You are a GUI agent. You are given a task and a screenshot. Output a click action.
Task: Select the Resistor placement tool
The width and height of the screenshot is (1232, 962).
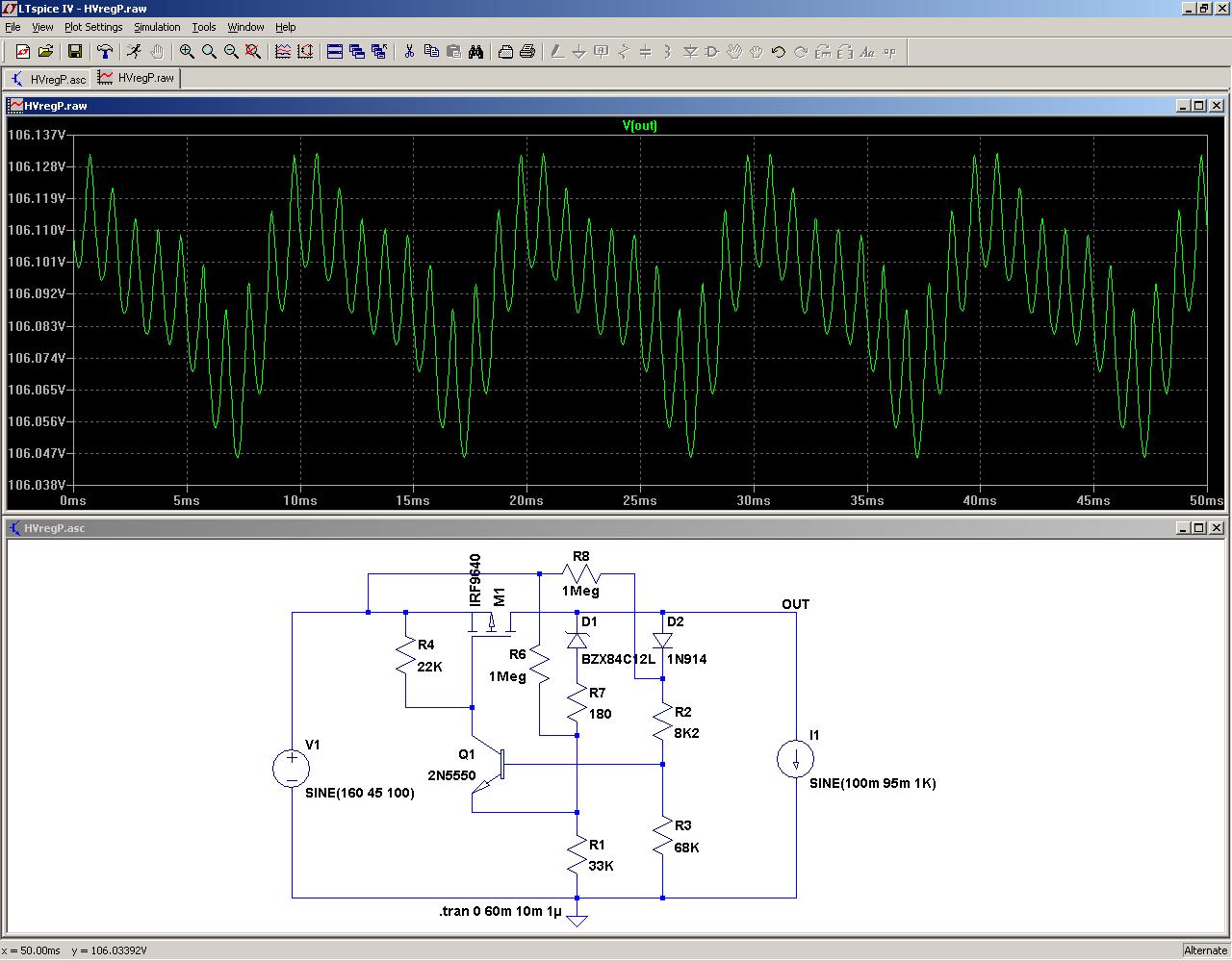(624, 52)
